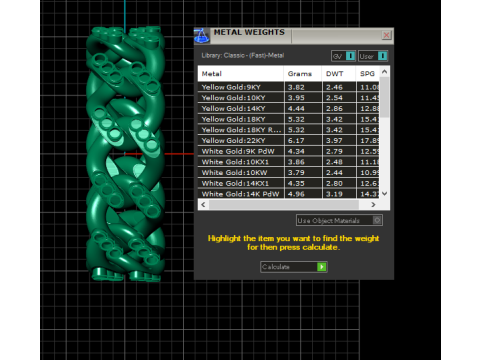Click the Calculate button
The image size is (480, 360).
pos(294,267)
